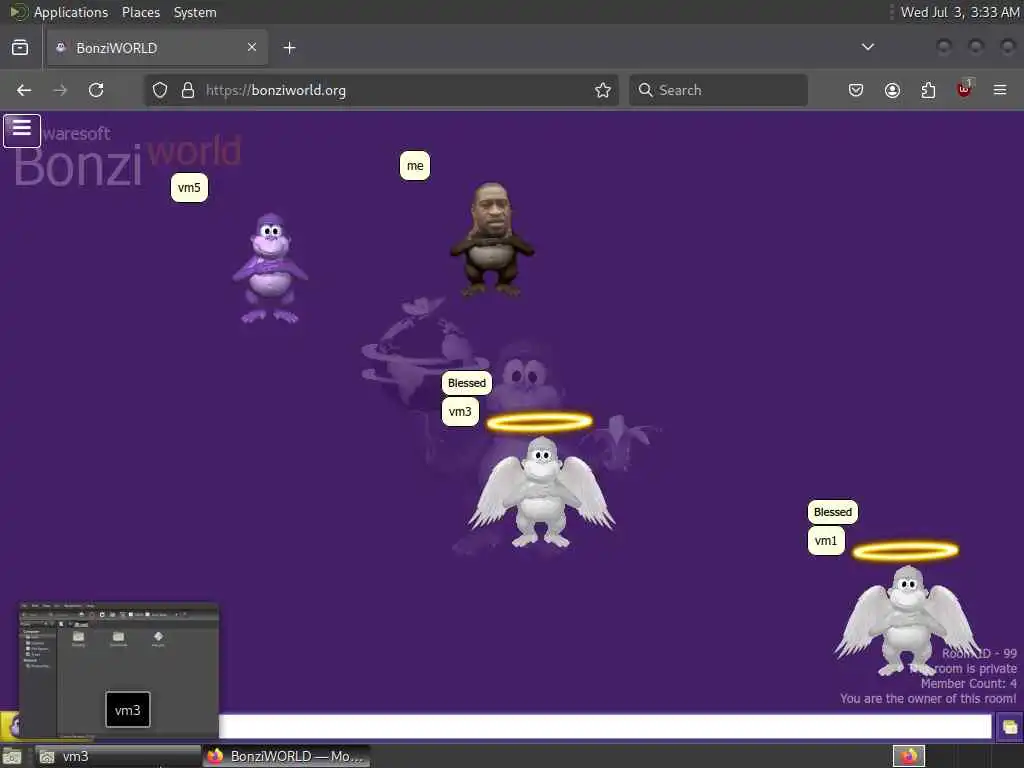The height and width of the screenshot is (768, 1024).
Task: Open a new tab with plus icon
Action: click(x=289, y=48)
